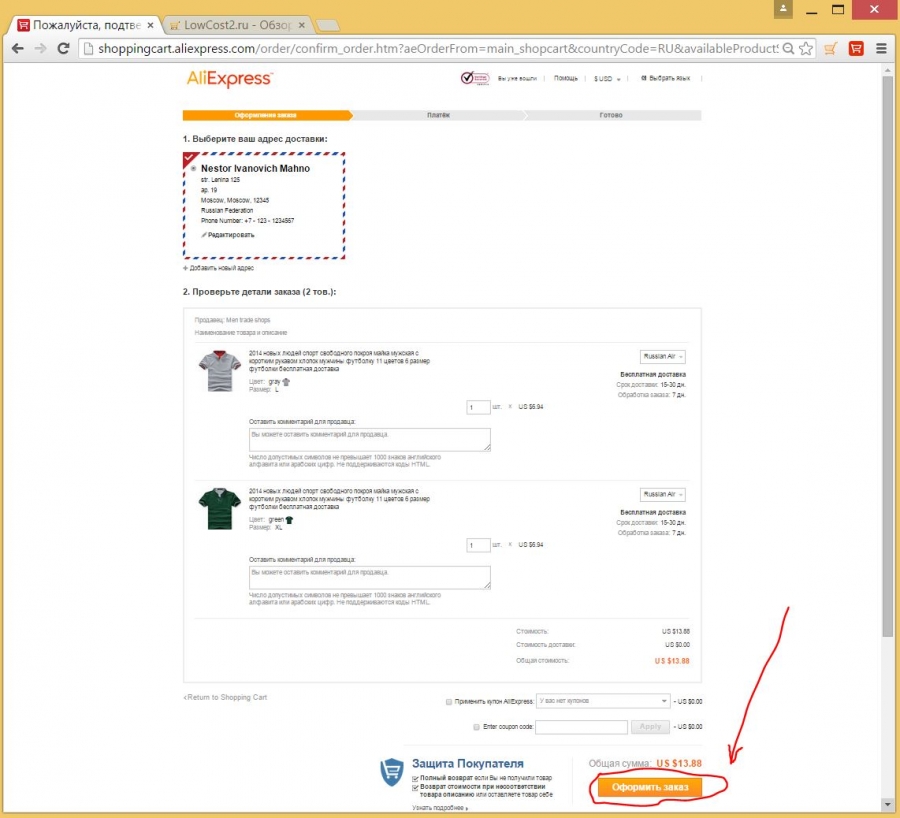Click the scrollbar down arrow
This screenshot has width=900, height=818.
pyautogui.click(x=888, y=805)
